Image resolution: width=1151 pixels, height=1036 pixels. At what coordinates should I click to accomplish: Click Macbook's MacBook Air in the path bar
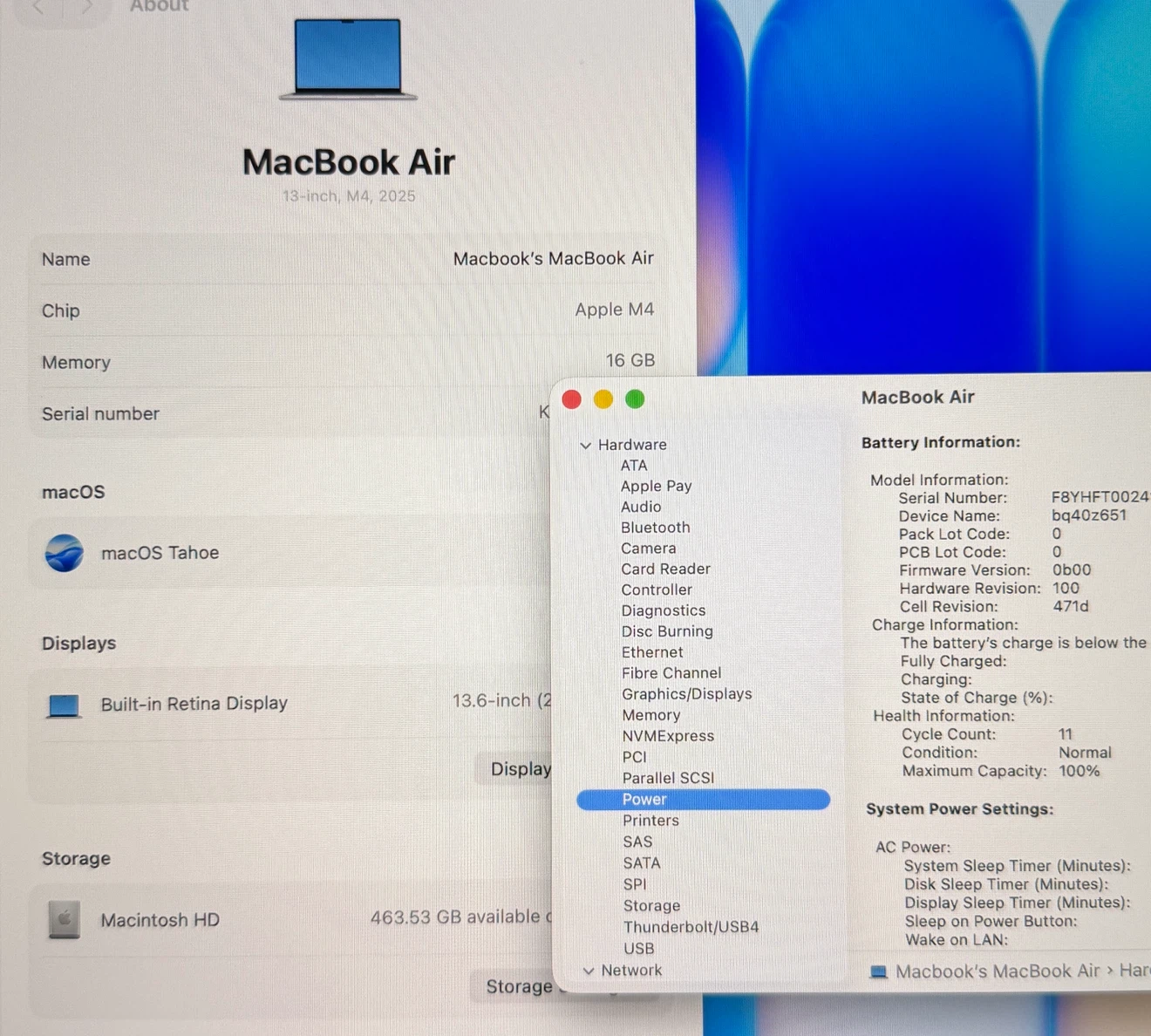pos(998,971)
